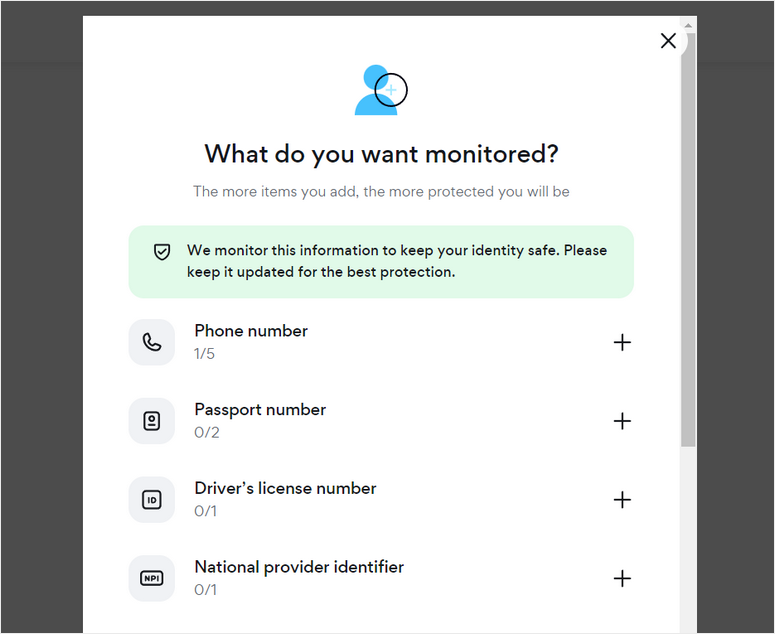775x634 pixels.
Task: Select the Passport number row label
Action: coord(260,410)
